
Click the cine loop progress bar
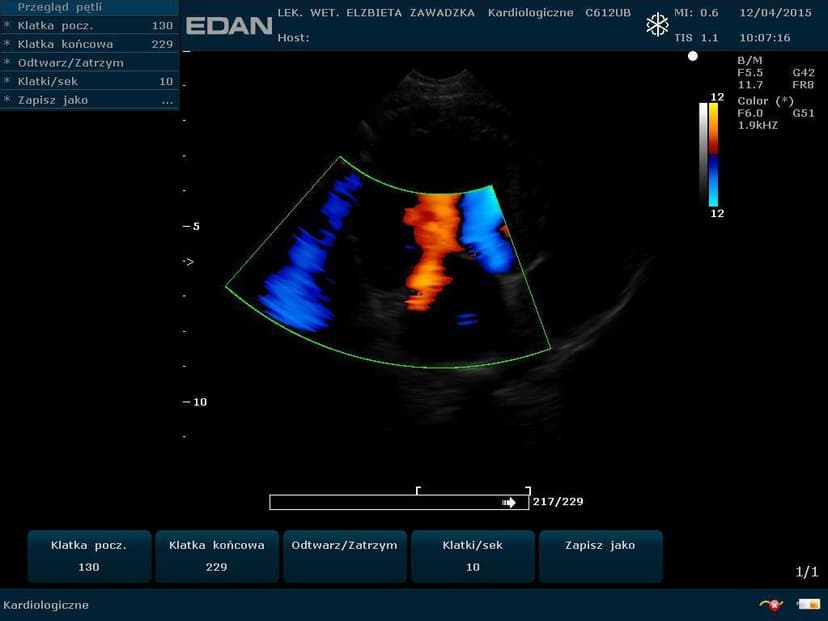[x=399, y=502]
